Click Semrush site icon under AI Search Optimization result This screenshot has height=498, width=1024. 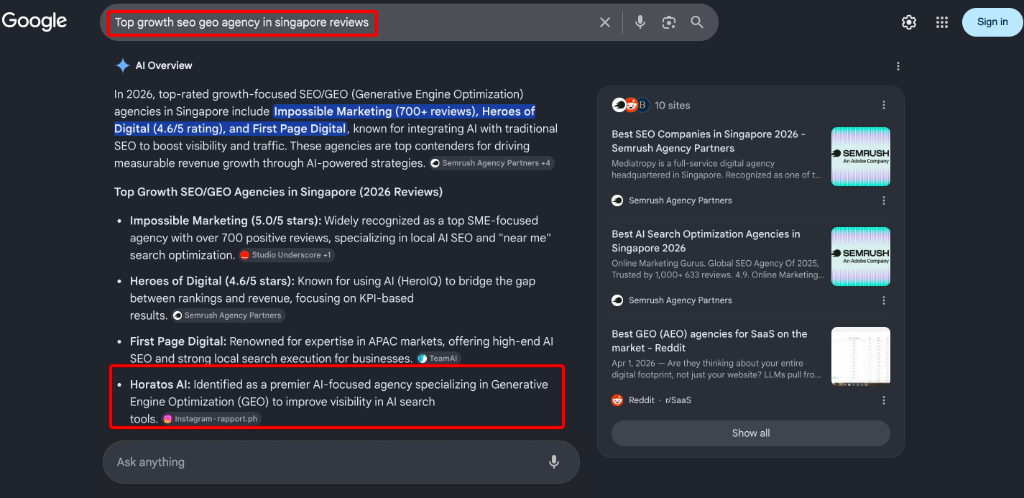[x=618, y=300]
